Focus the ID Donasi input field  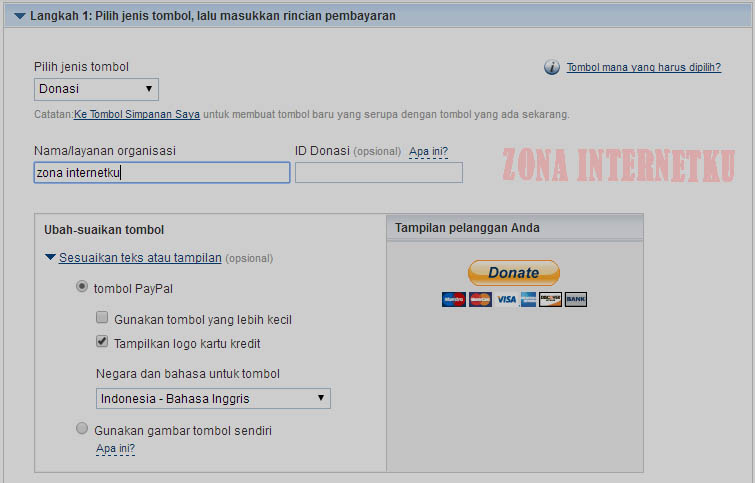click(x=379, y=172)
